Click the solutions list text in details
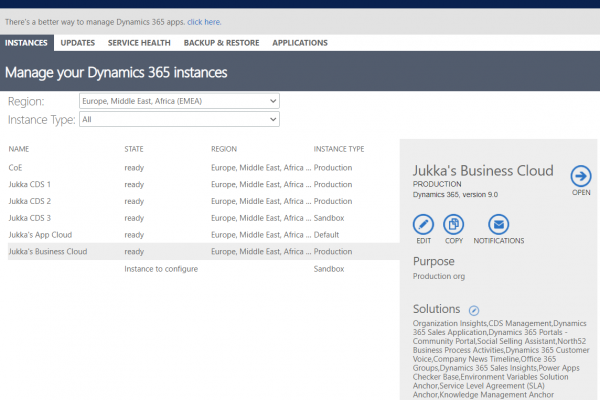 click(x=501, y=359)
